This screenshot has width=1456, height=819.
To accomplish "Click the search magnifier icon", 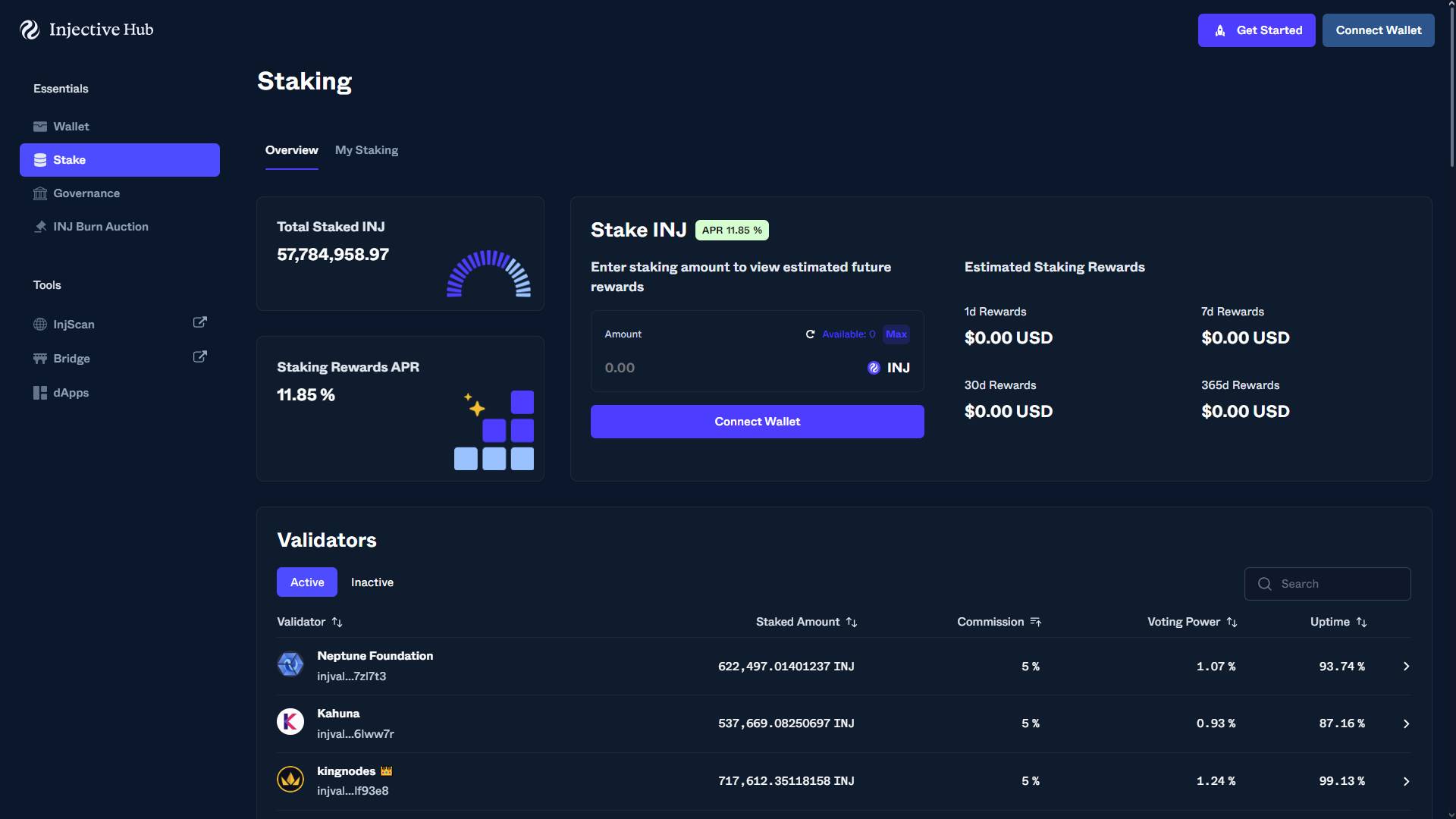I will pyautogui.click(x=1264, y=584).
